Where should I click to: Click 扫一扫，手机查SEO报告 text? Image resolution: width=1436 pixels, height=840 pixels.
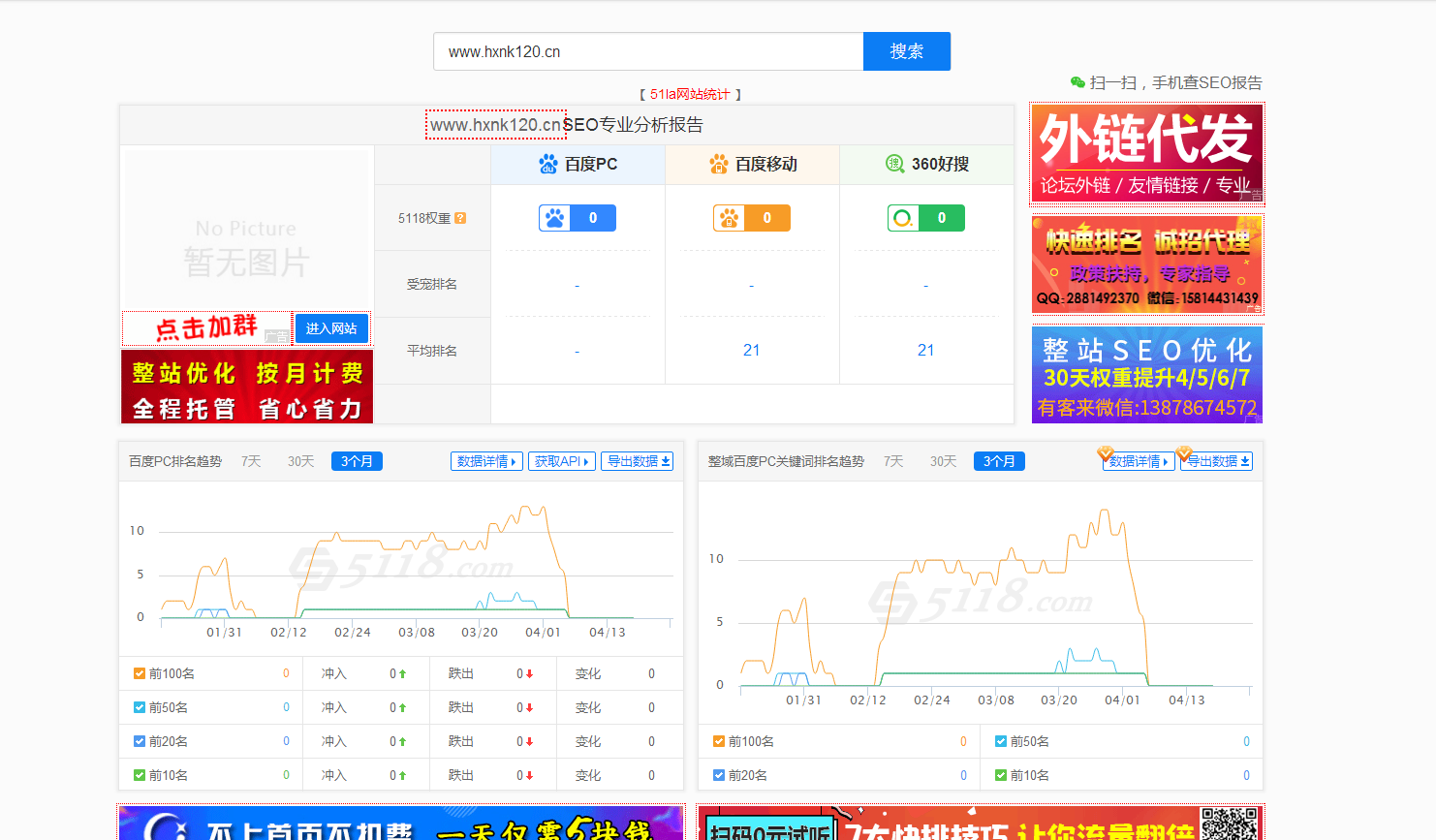[x=1176, y=82]
